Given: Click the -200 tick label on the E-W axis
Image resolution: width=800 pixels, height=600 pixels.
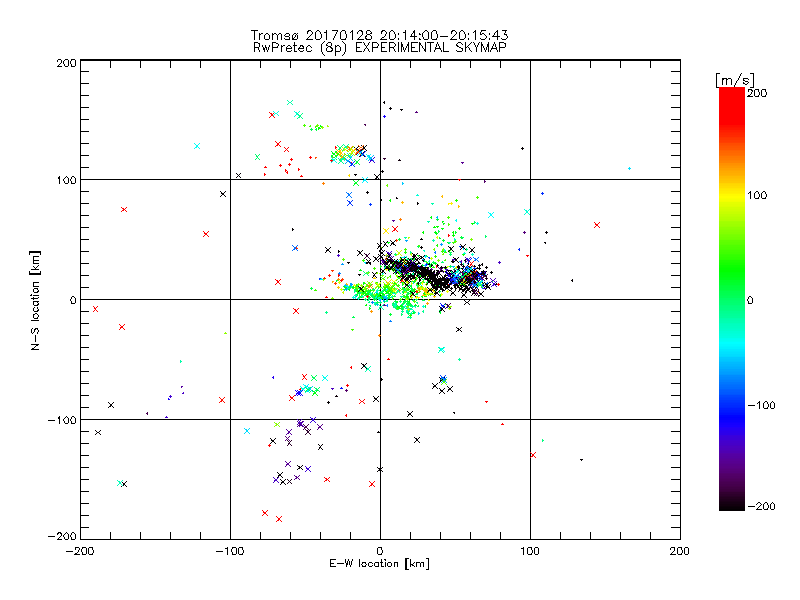Looking at the screenshot, I should (x=80, y=551).
